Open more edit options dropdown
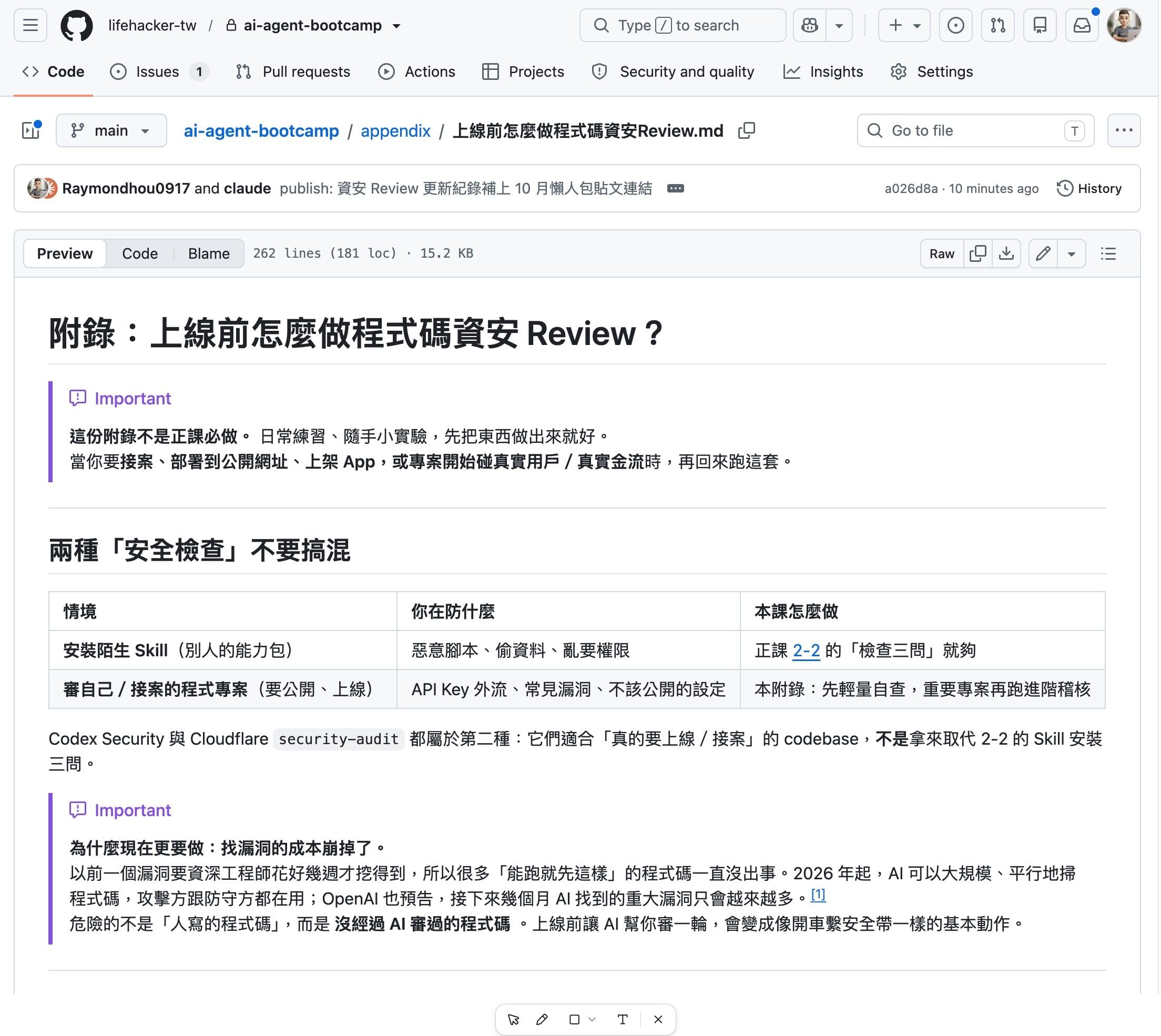 tap(1072, 253)
